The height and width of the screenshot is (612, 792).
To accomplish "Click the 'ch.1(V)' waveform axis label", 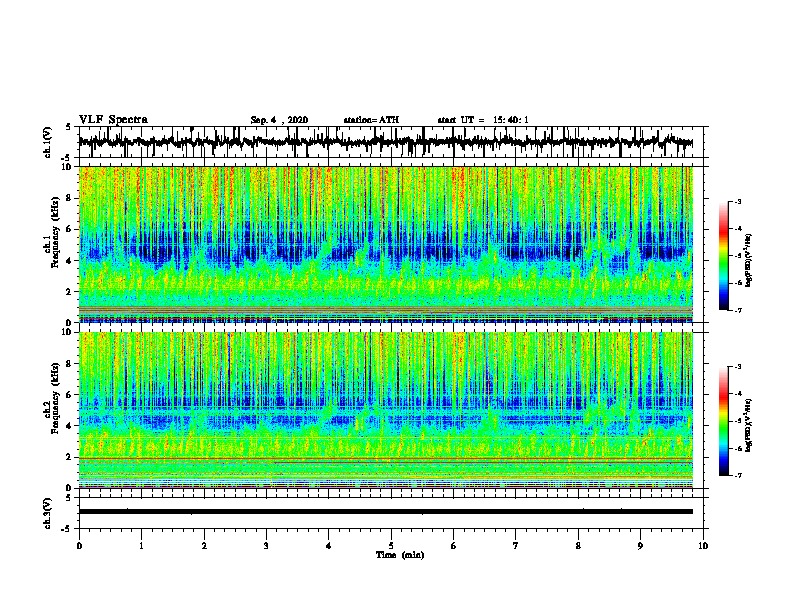I will (x=47, y=142).
